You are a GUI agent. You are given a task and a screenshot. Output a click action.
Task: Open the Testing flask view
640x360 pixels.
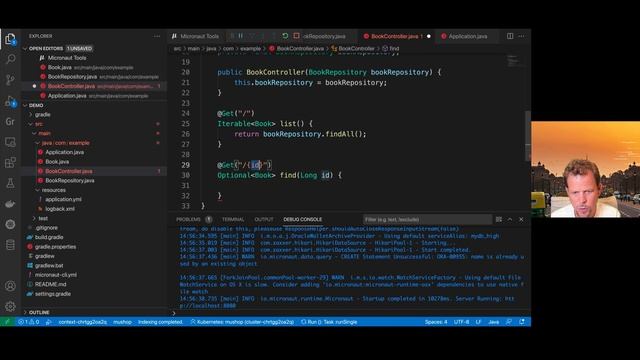click(x=10, y=183)
